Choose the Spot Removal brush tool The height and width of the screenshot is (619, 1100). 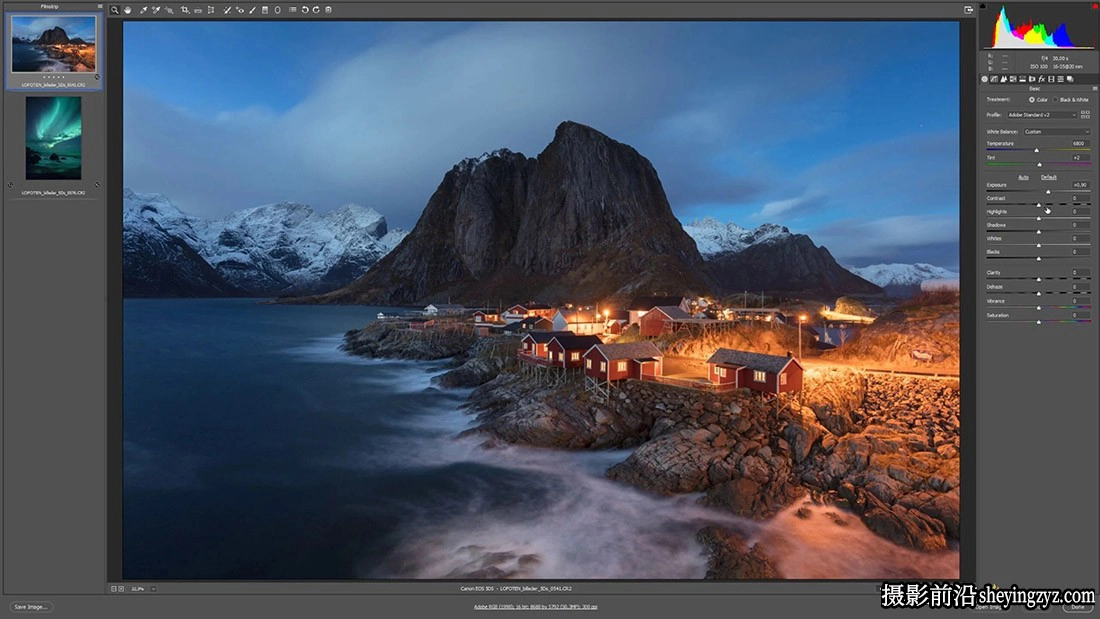[x=227, y=10]
